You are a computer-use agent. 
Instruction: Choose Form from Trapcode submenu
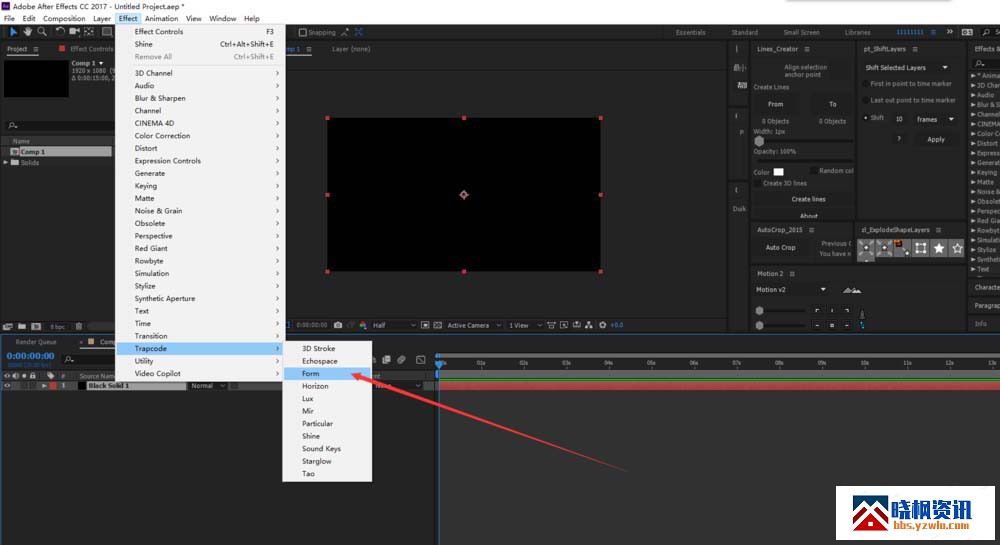click(327, 374)
